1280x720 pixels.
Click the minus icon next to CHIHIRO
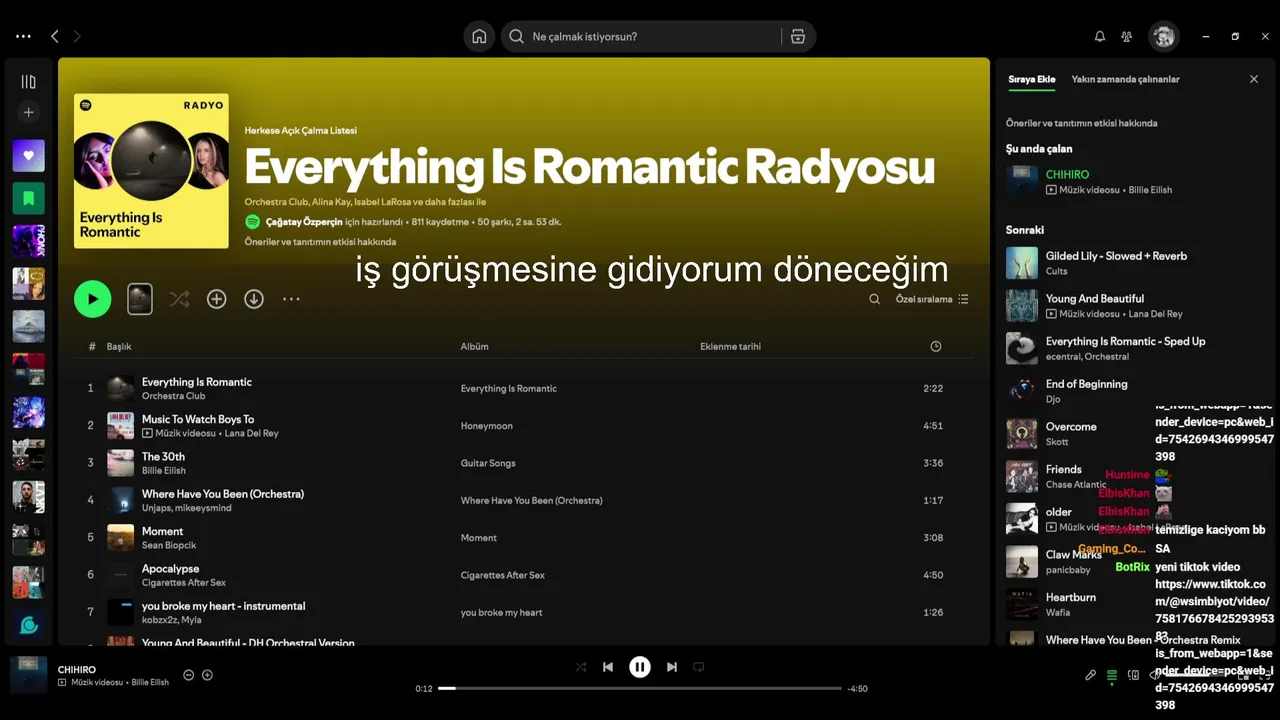click(x=188, y=675)
